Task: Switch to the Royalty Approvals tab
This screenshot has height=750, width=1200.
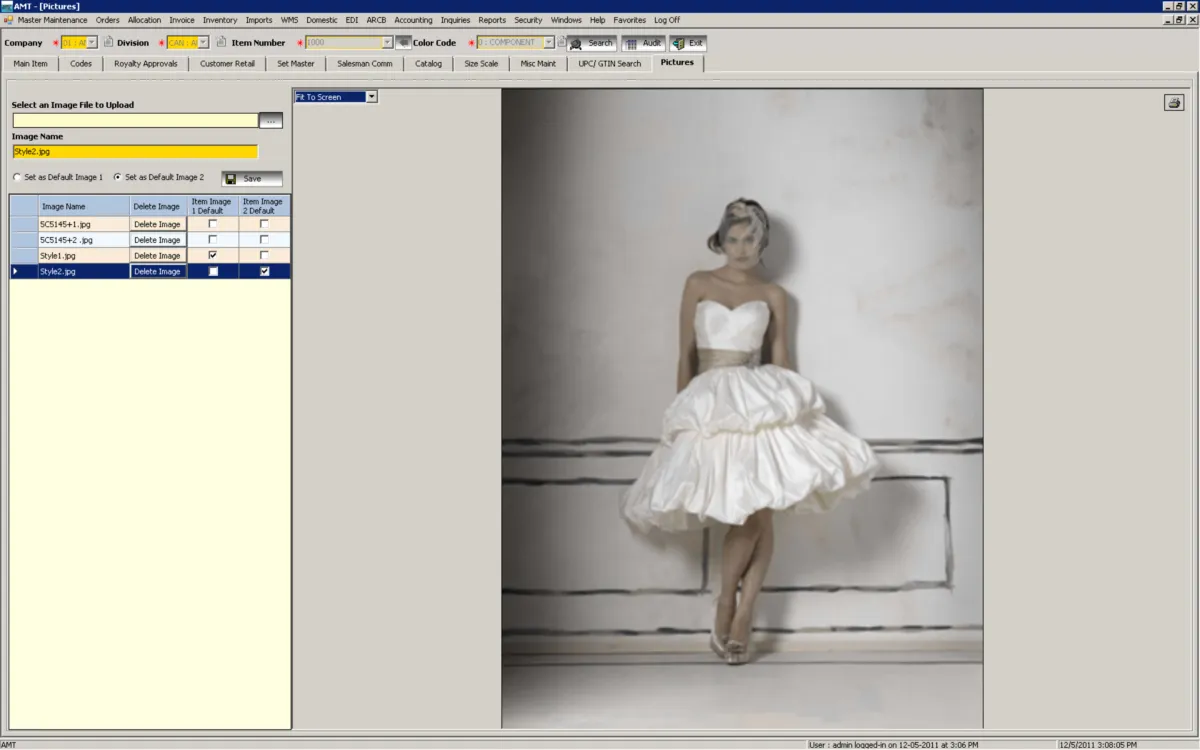Action: click(x=145, y=64)
